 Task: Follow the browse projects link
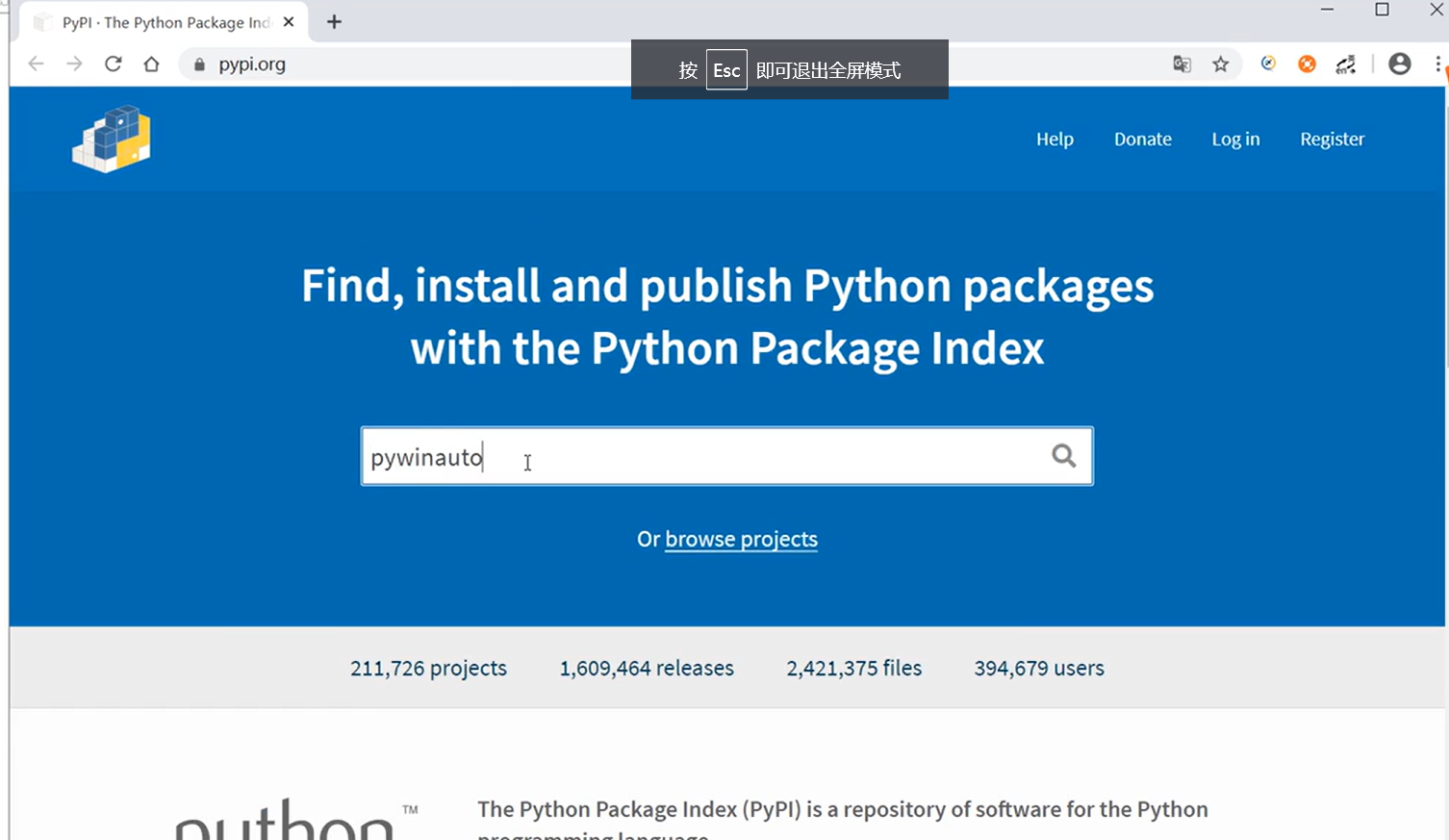pos(741,539)
